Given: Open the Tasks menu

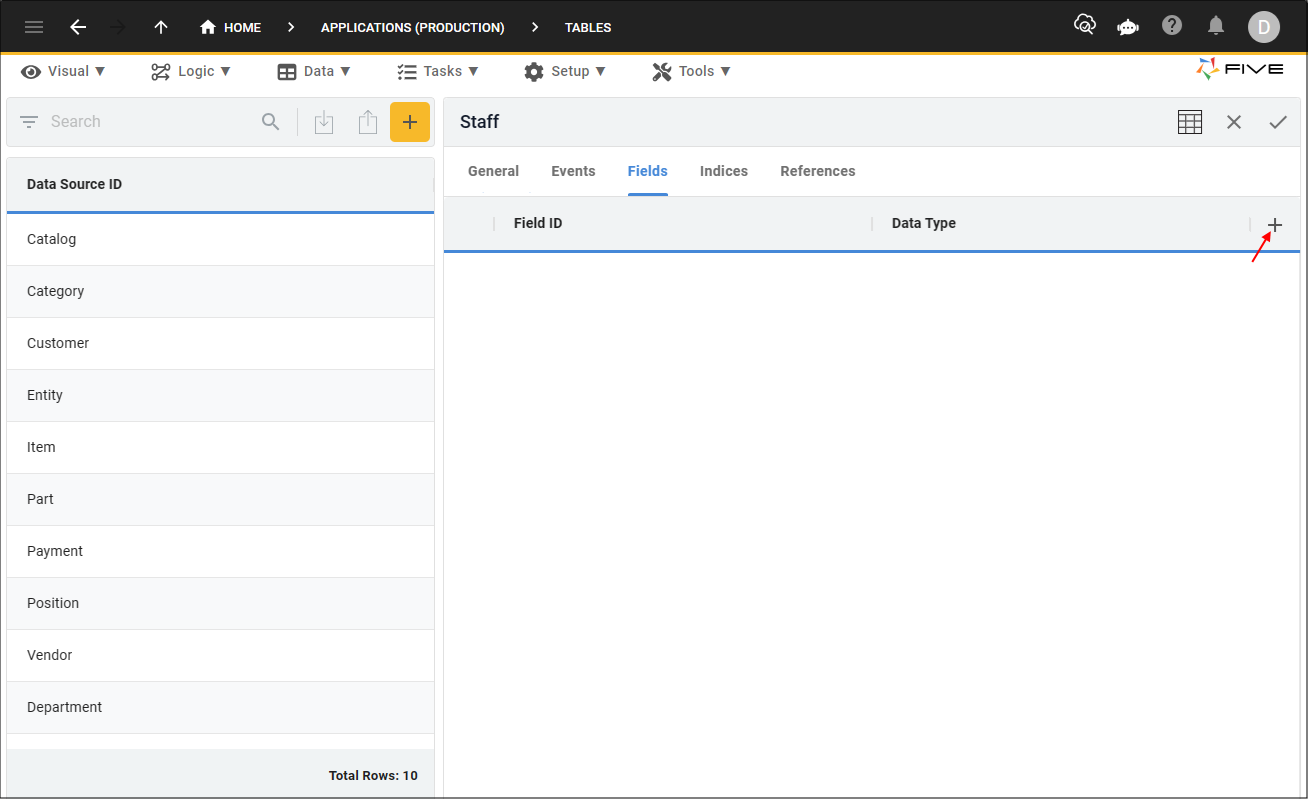Looking at the screenshot, I should (x=438, y=71).
